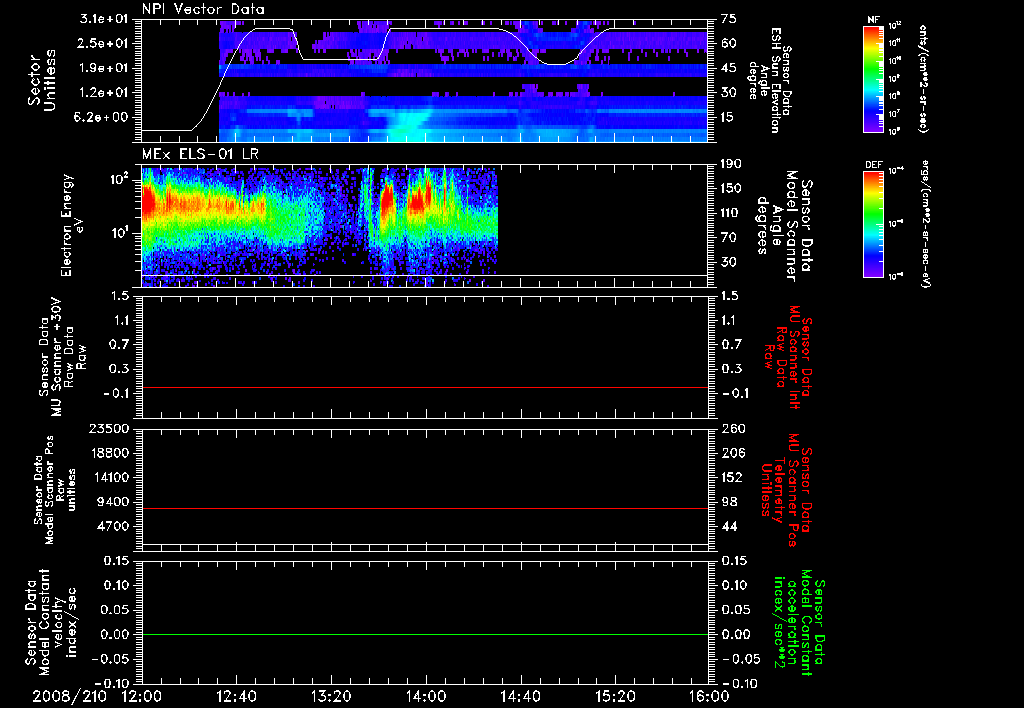
Task: Click the 9400 scanner position tick value
Action: 114,502
